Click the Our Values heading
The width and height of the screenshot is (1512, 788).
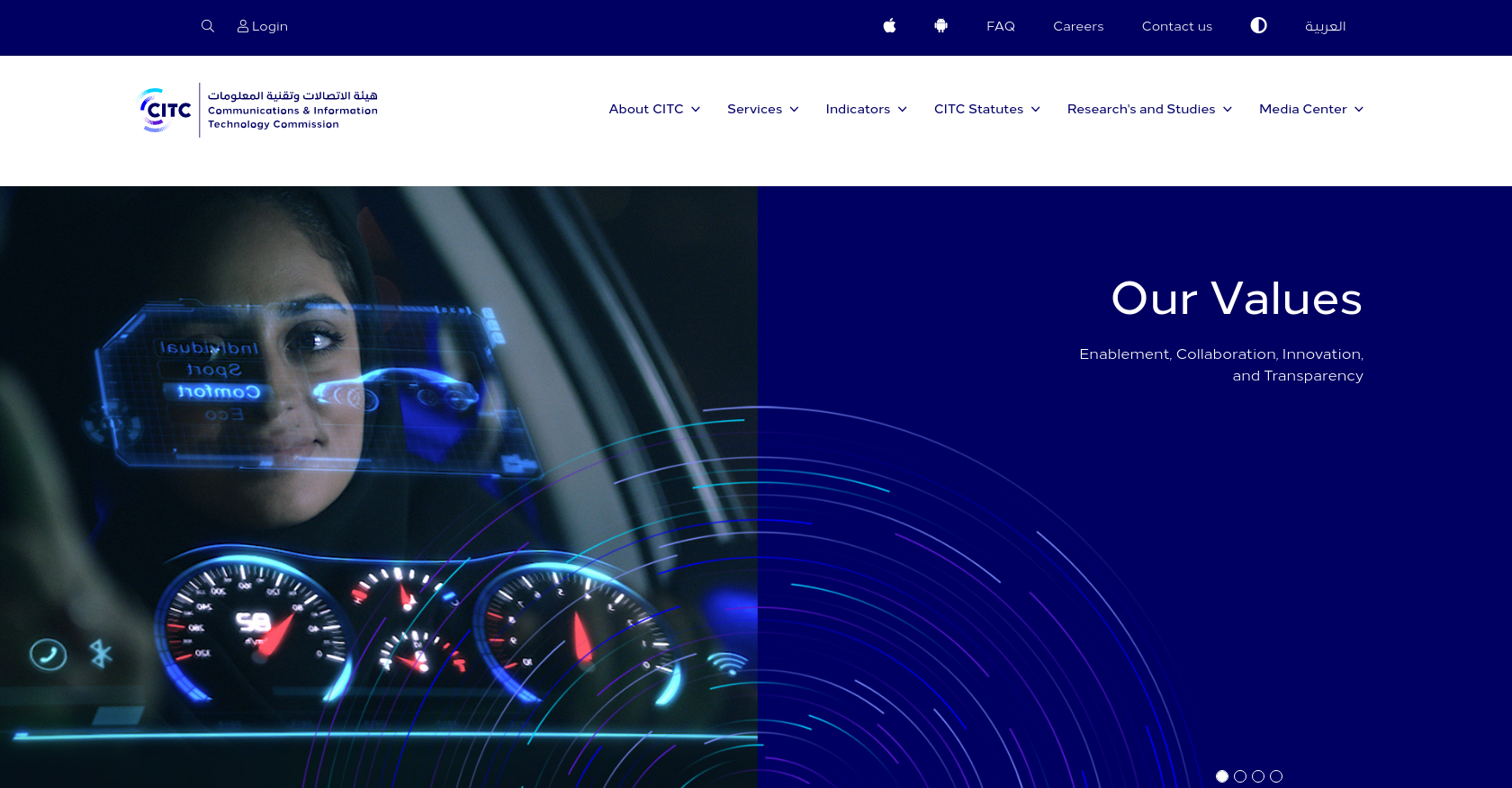[x=1237, y=299]
